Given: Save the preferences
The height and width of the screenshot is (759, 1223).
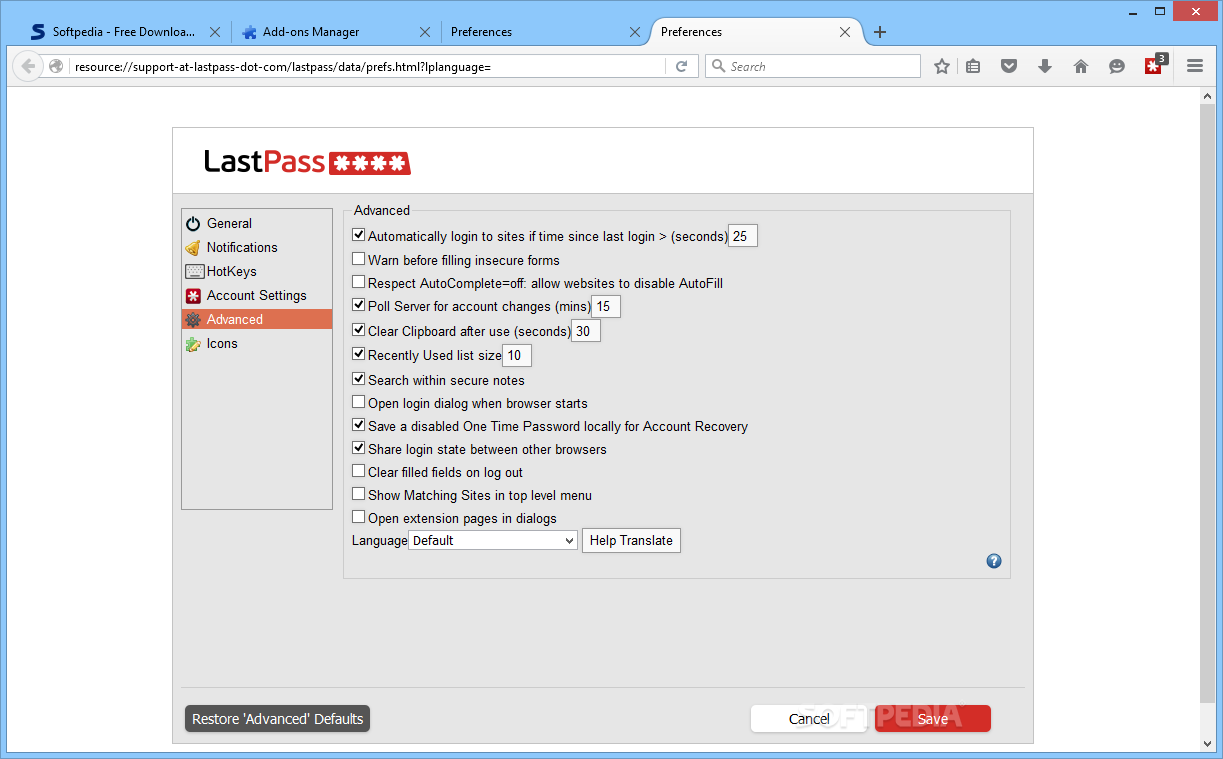Looking at the screenshot, I should click(933, 719).
